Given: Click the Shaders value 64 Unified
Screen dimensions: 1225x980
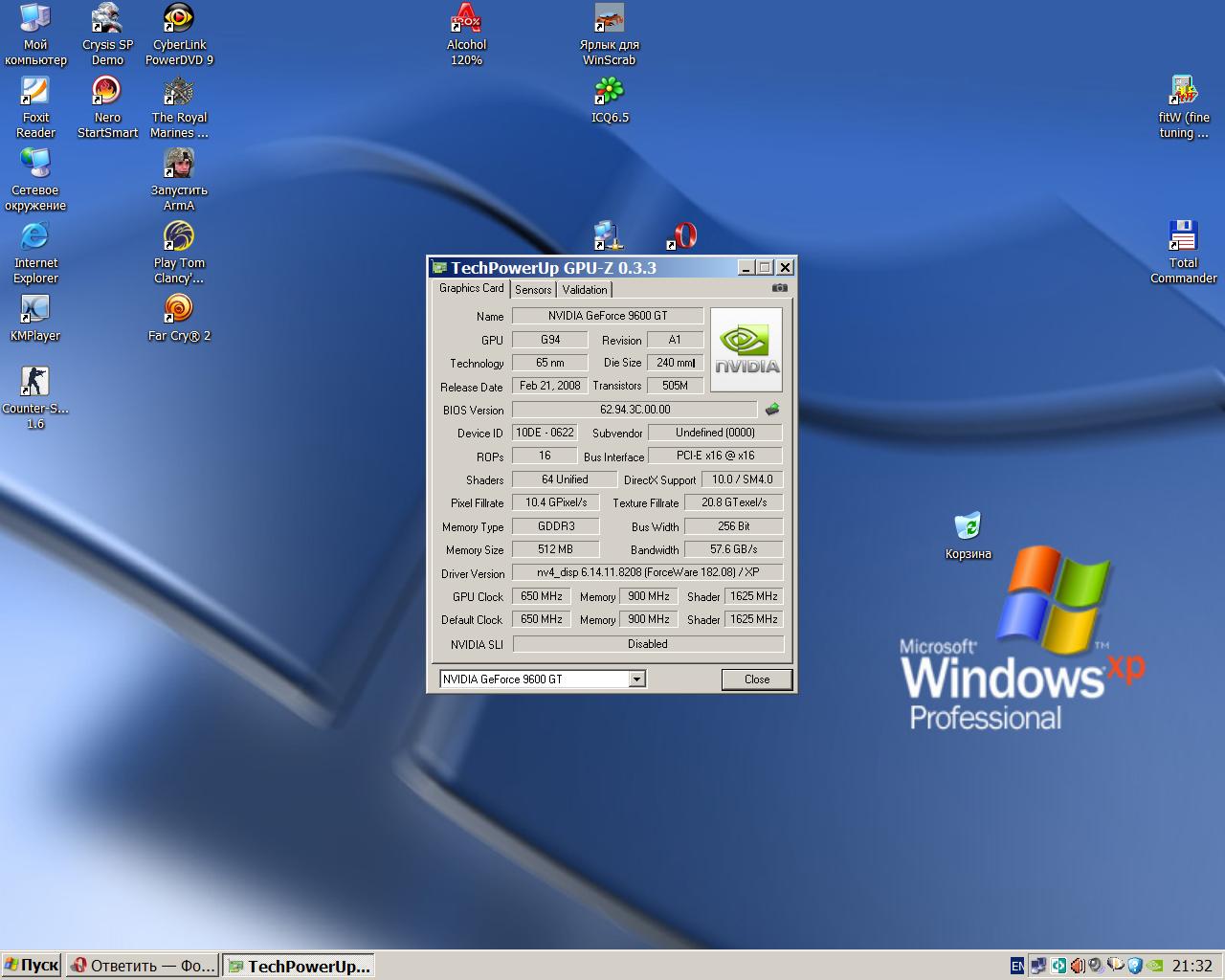Looking at the screenshot, I should 565,479.
